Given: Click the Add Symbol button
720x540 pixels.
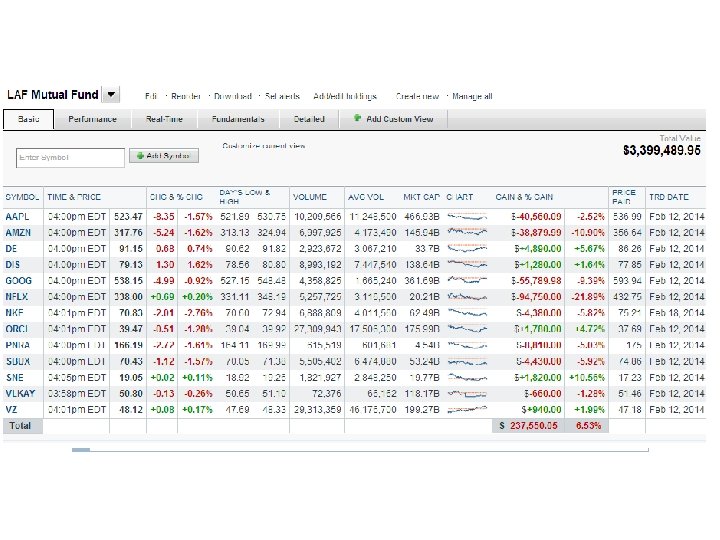Looking at the screenshot, I should 164,156.
